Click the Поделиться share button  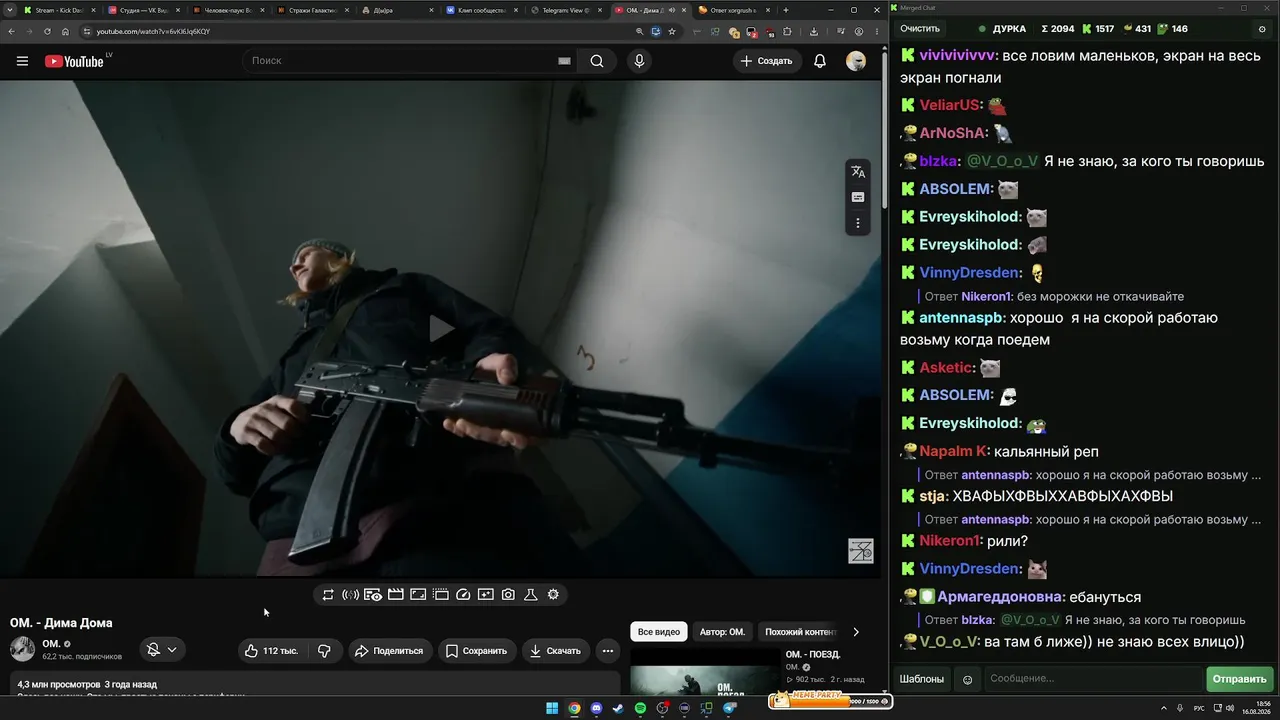[x=389, y=651]
